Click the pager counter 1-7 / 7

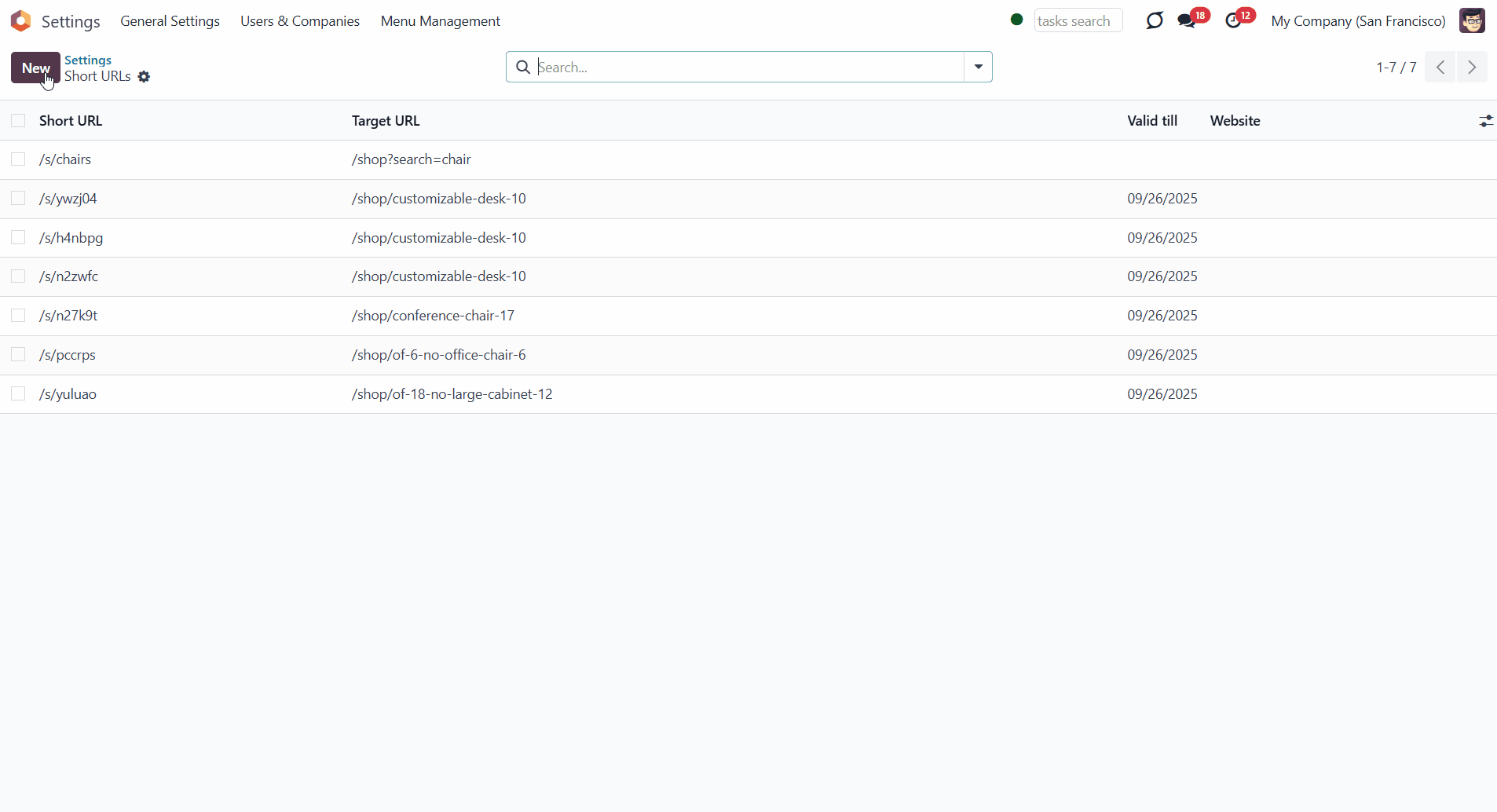click(1396, 68)
